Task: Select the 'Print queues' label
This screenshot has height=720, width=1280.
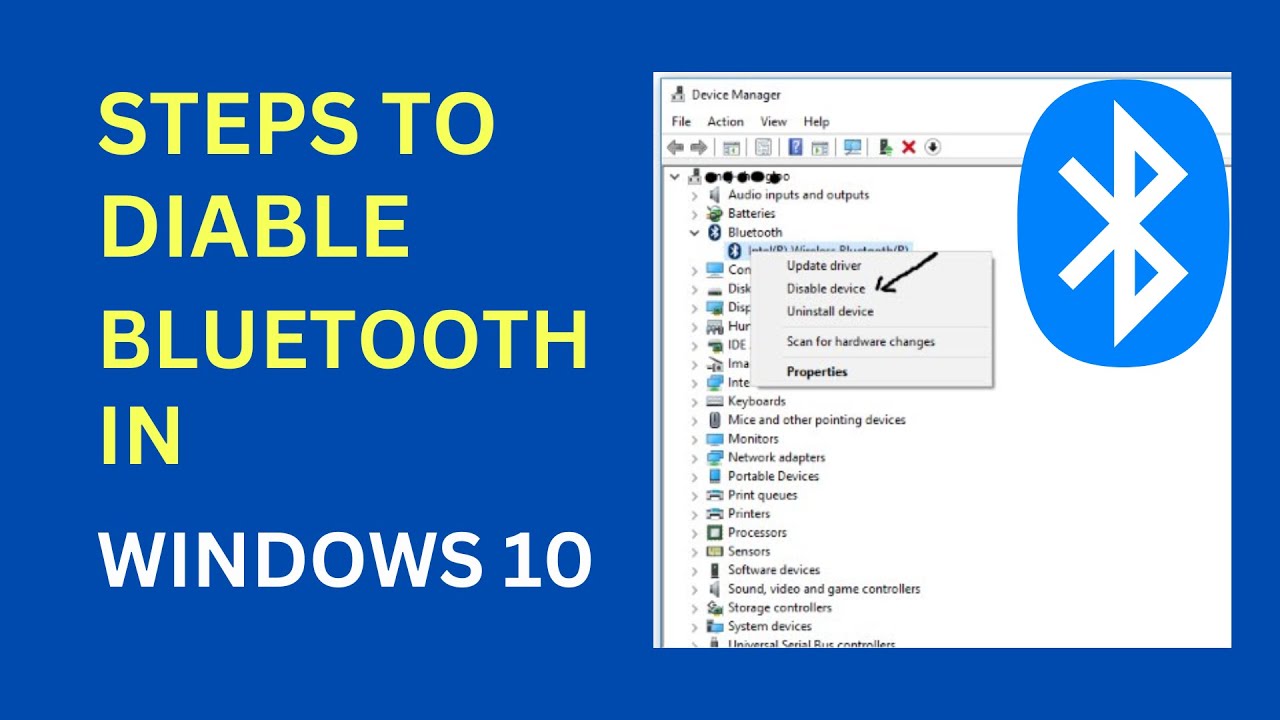Action: [x=763, y=495]
